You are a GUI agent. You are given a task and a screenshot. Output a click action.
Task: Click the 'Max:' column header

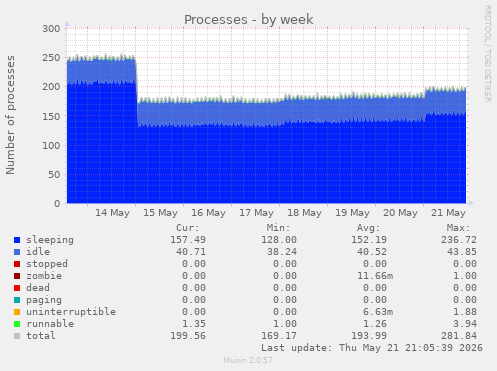click(459, 228)
